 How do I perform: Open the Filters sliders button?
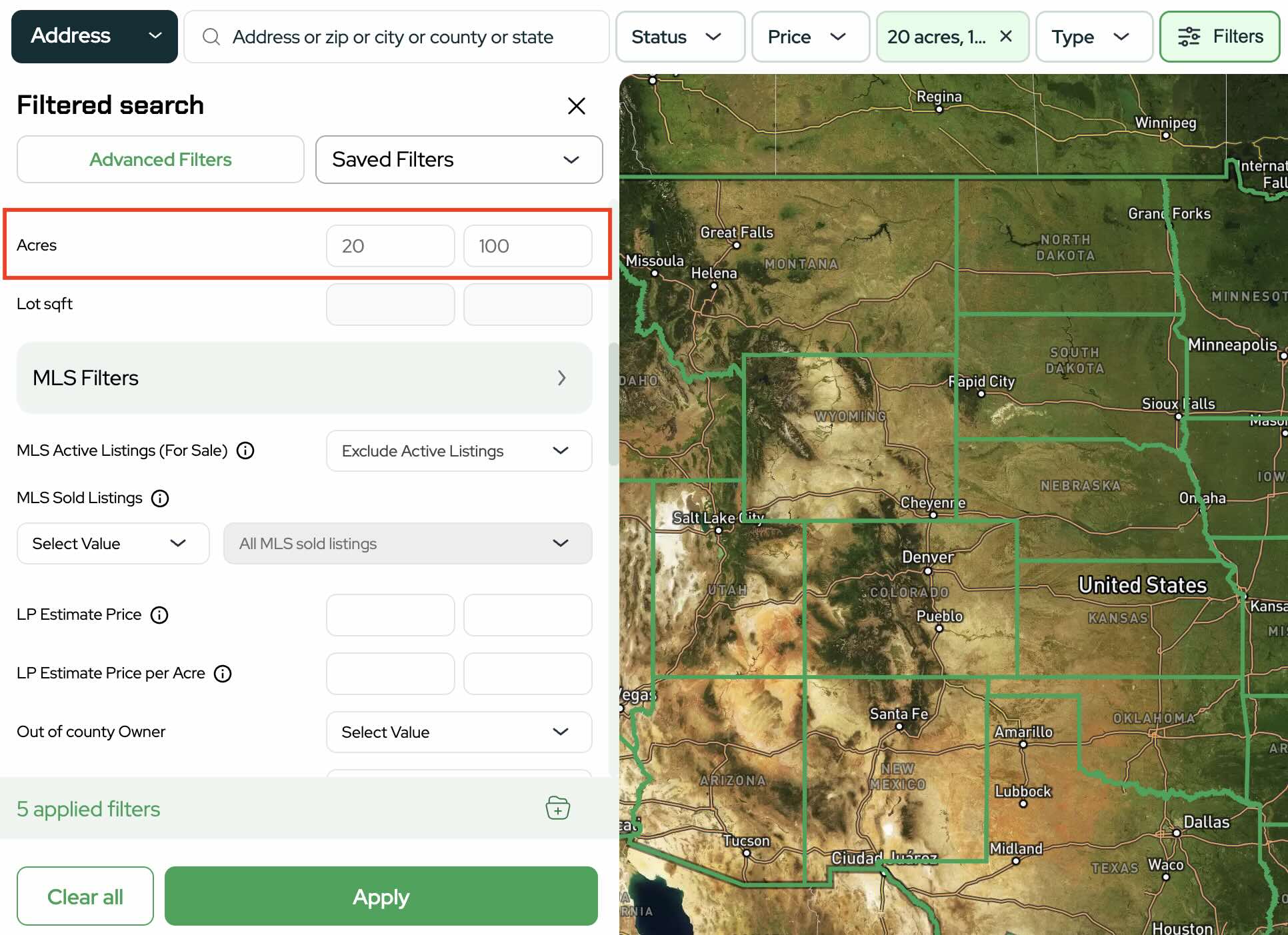[1219, 37]
